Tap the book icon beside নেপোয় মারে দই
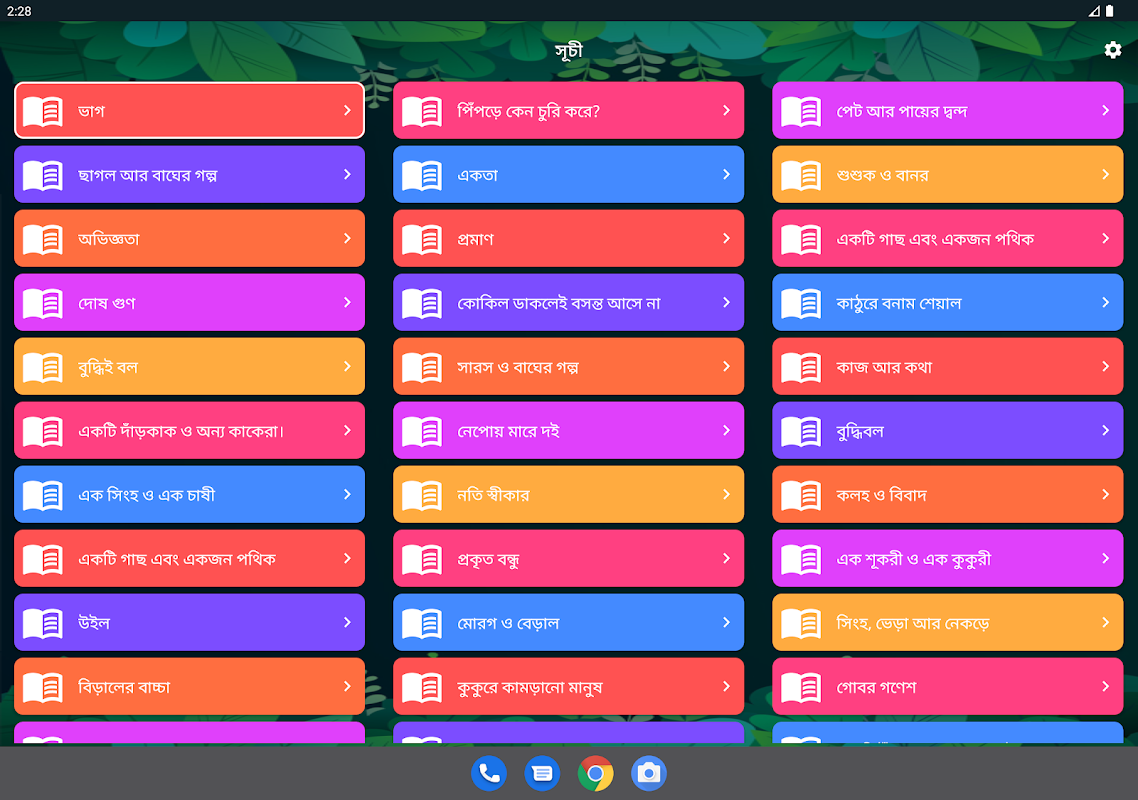This screenshot has width=1138, height=800. coord(422,430)
